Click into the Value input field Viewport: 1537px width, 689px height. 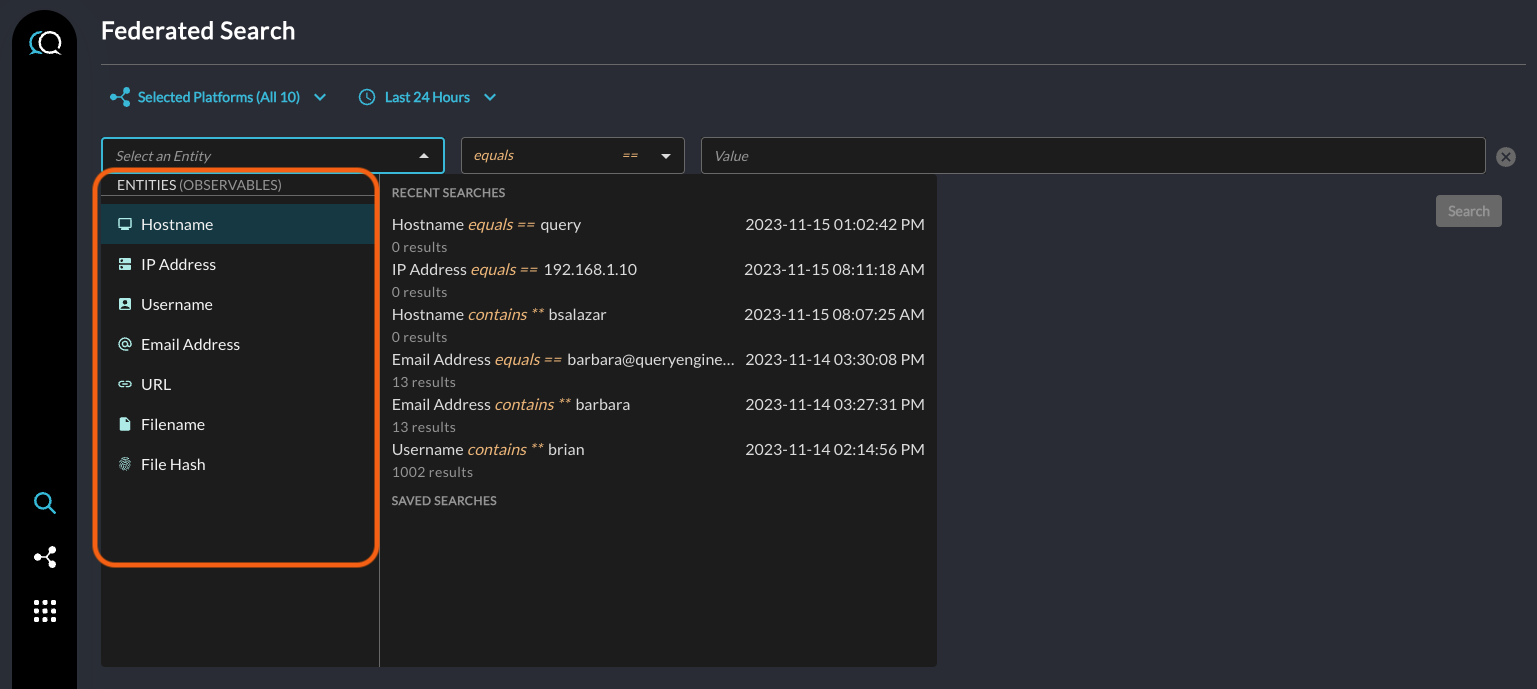coord(1092,156)
